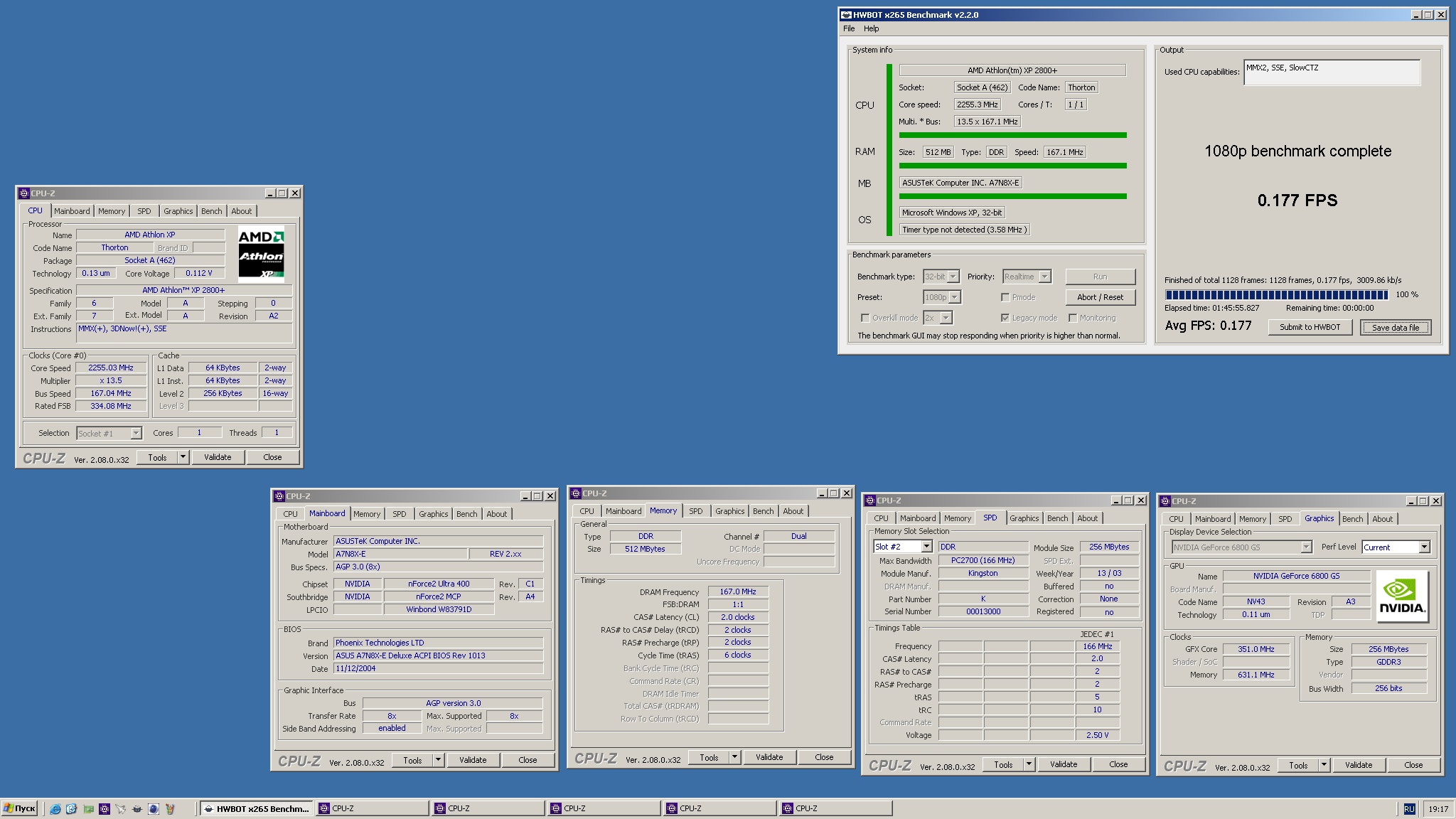Open the Help menu in HWBOT
The image size is (1456, 819).
point(872,28)
